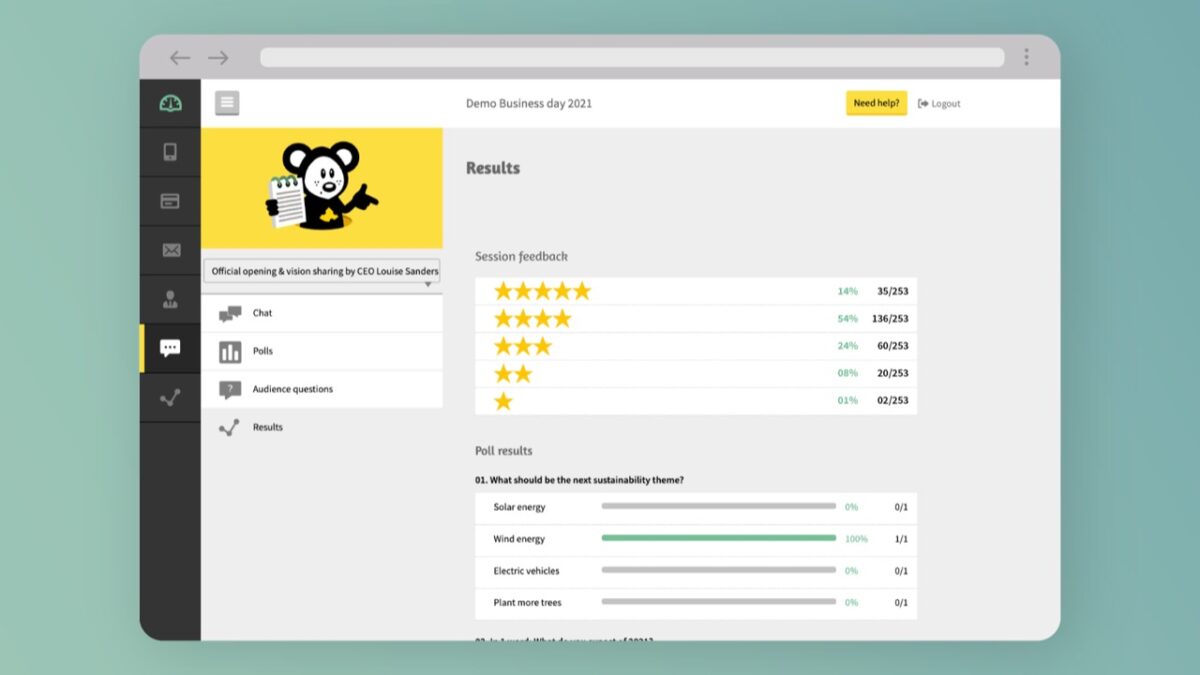Screen dimensions: 1200x675
Task: Click the 'Demo Business day 2021' title
Action: coord(529,104)
